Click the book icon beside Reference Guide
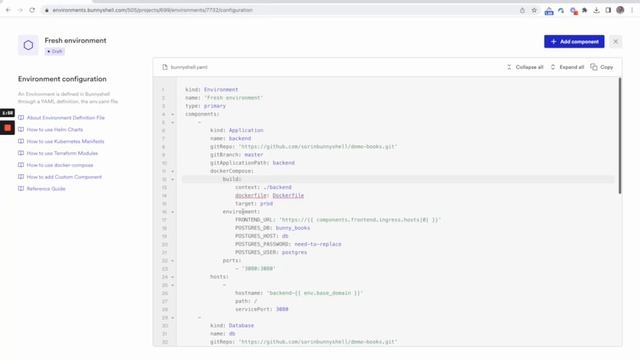Screen dimensions: 640x360 (21, 189)
